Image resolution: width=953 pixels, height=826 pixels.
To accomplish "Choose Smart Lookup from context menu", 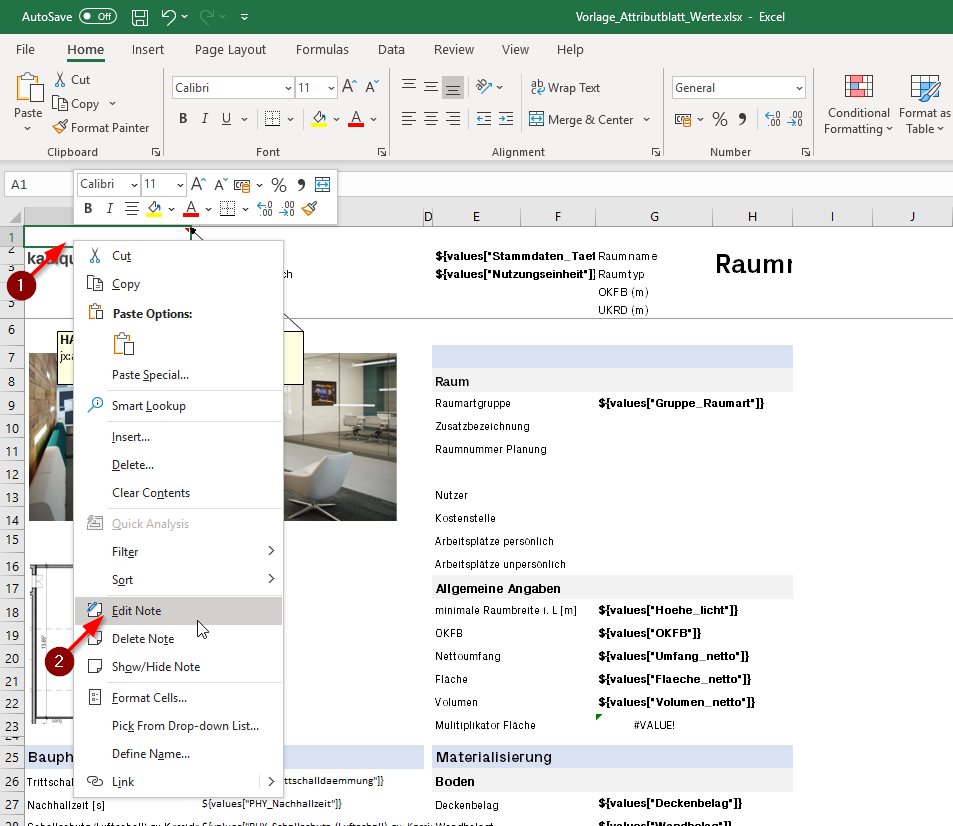I will (x=178, y=406).
